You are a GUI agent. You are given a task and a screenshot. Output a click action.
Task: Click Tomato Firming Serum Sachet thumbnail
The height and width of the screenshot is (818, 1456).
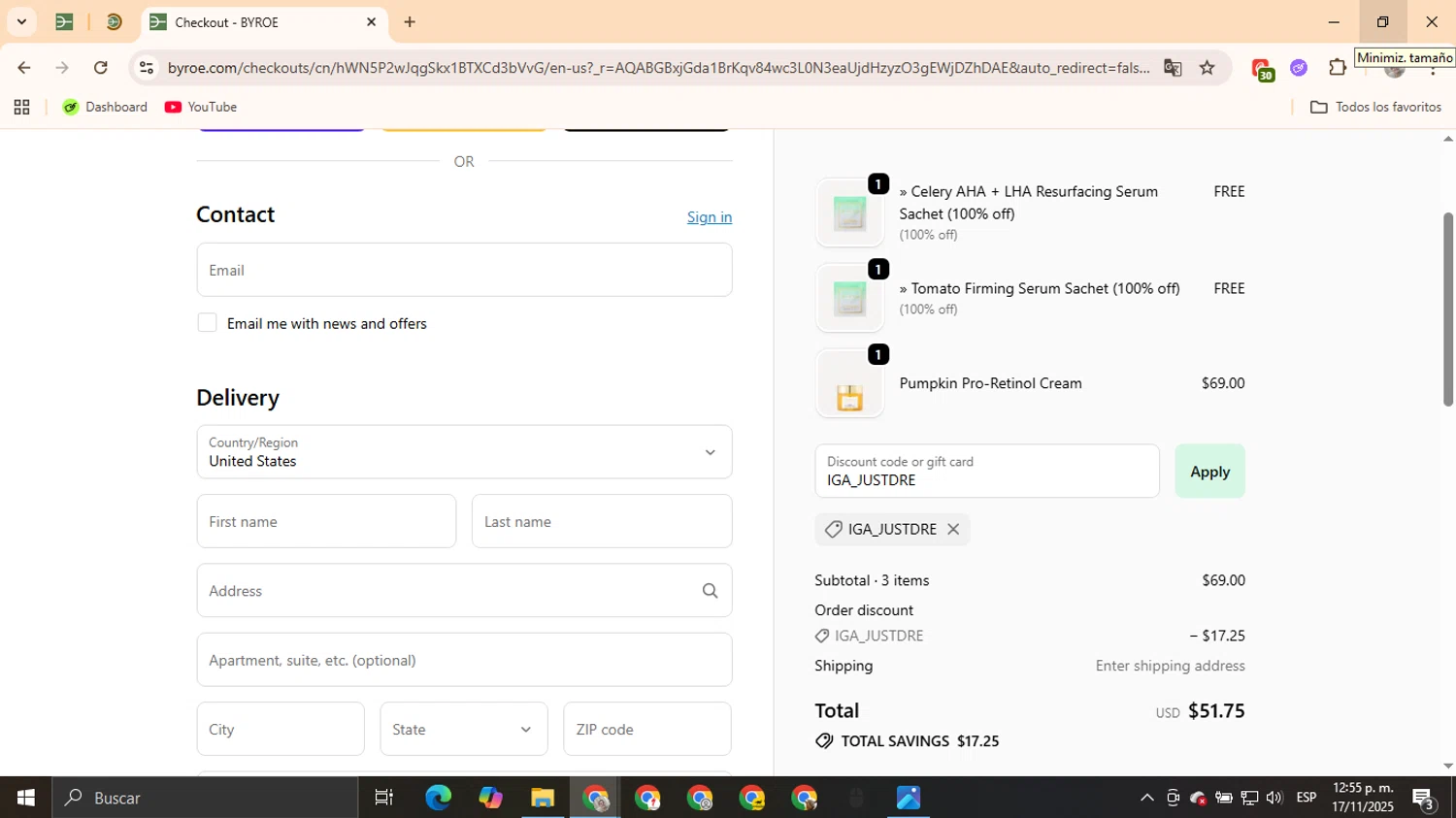point(849,298)
